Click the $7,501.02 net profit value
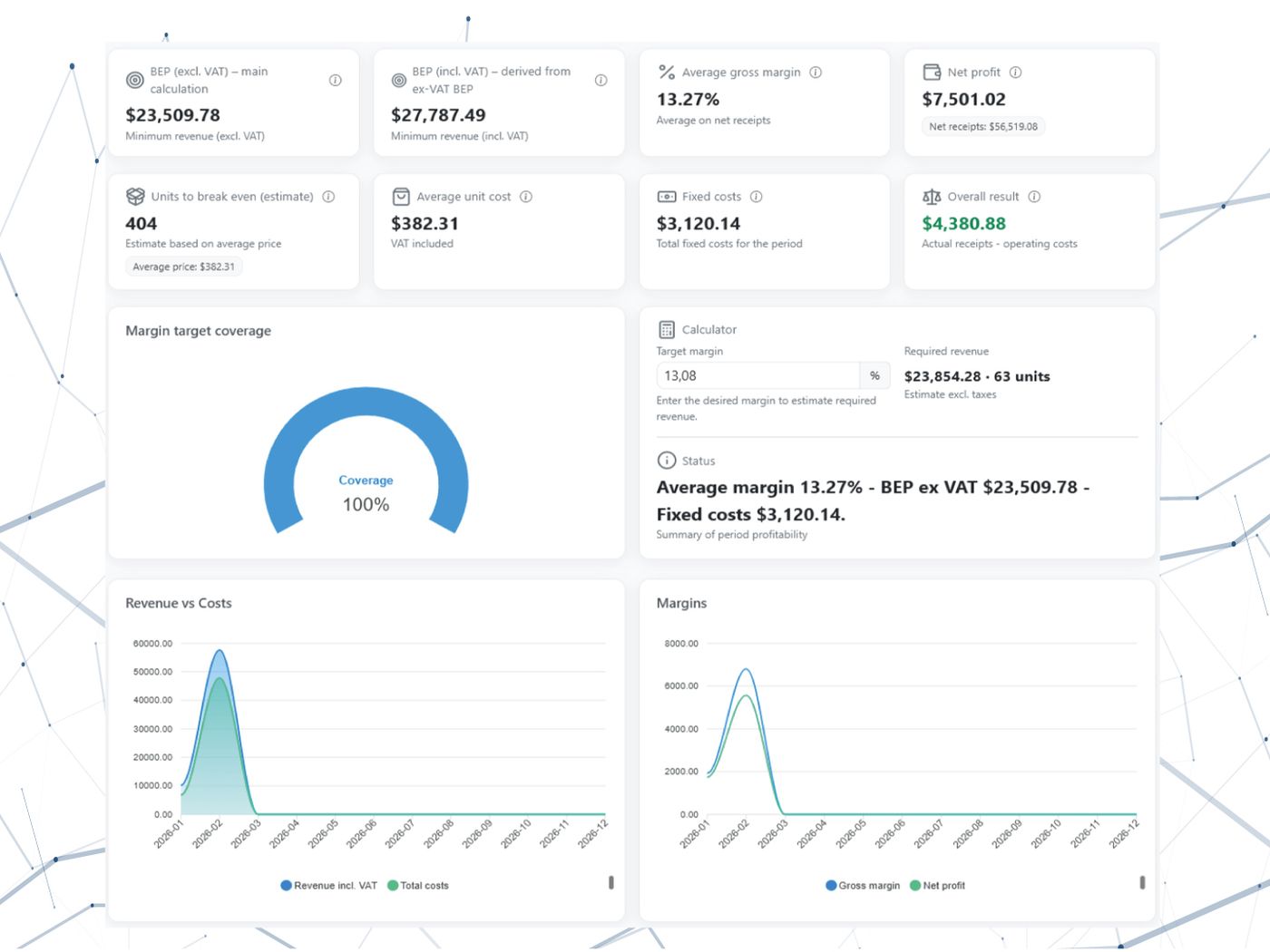Viewport: 1270px width, 952px height. [x=964, y=100]
